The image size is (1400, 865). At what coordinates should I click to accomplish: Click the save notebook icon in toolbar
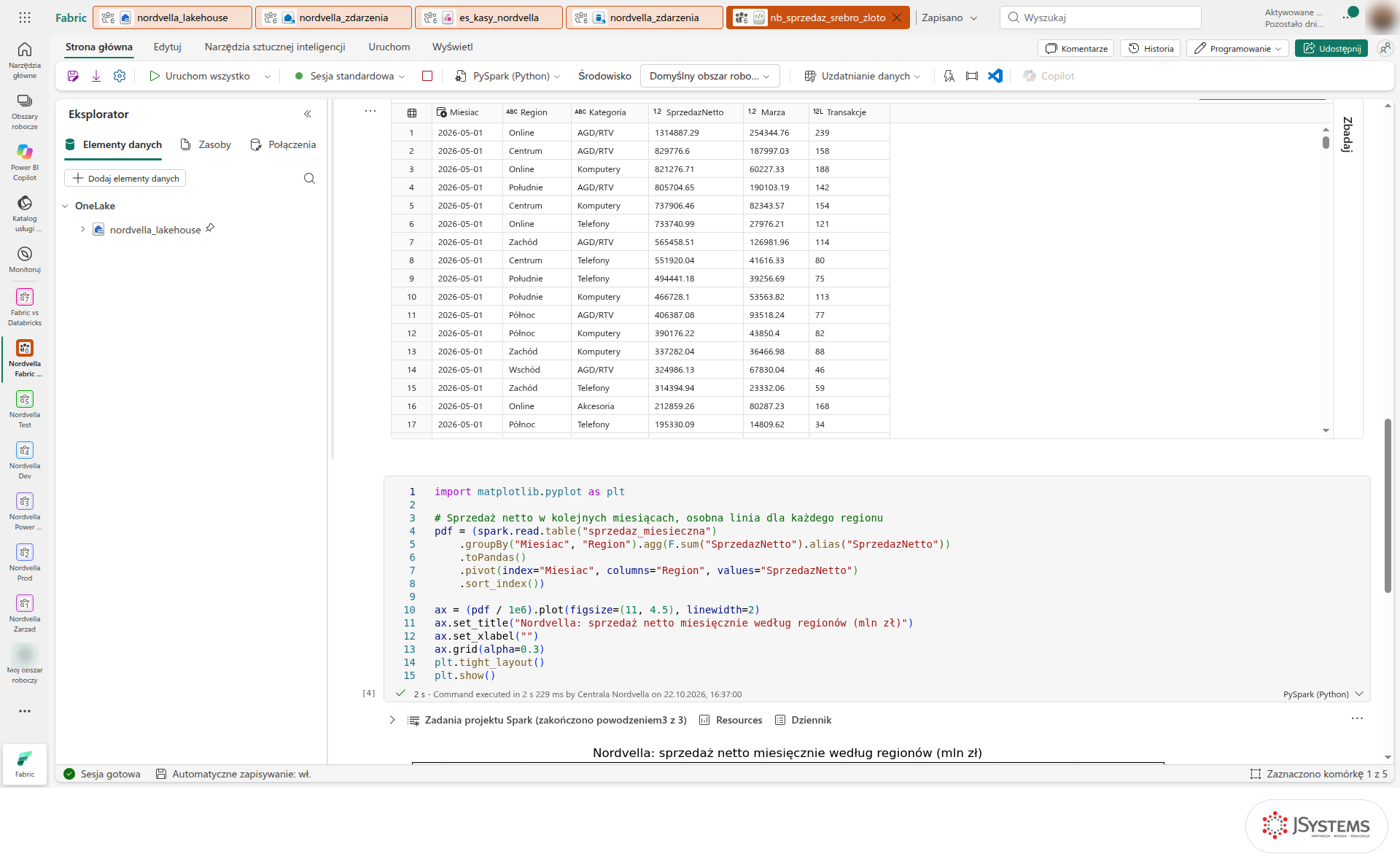click(x=73, y=76)
